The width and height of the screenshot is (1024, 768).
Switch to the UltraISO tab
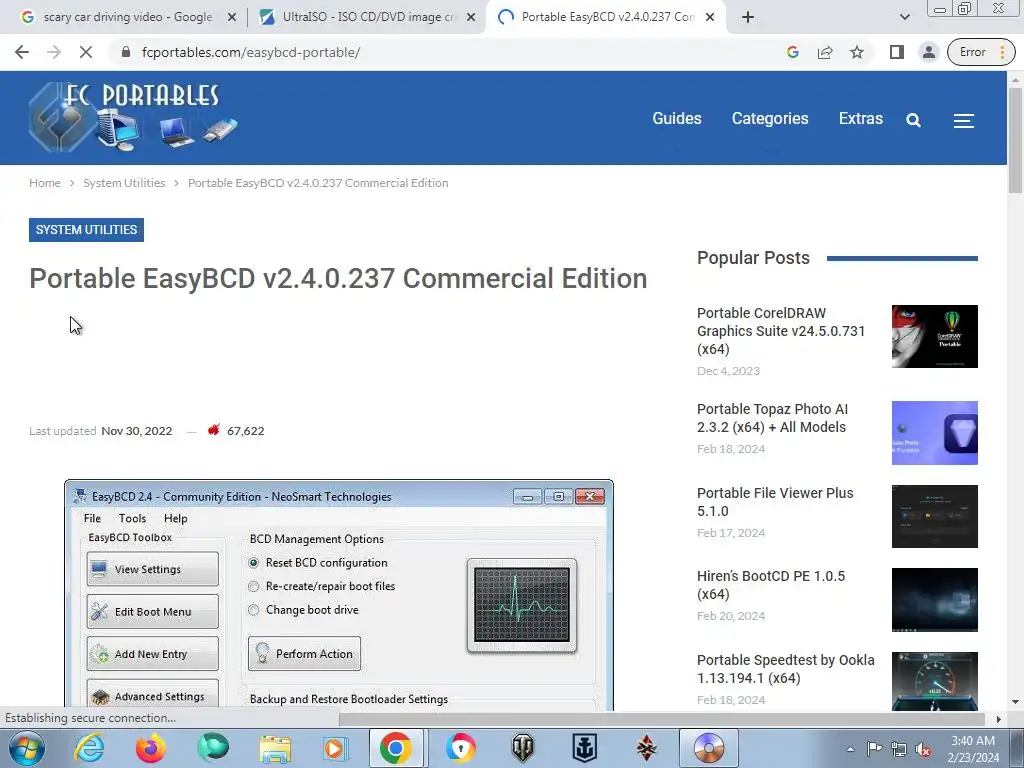pyautogui.click(x=367, y=17)
